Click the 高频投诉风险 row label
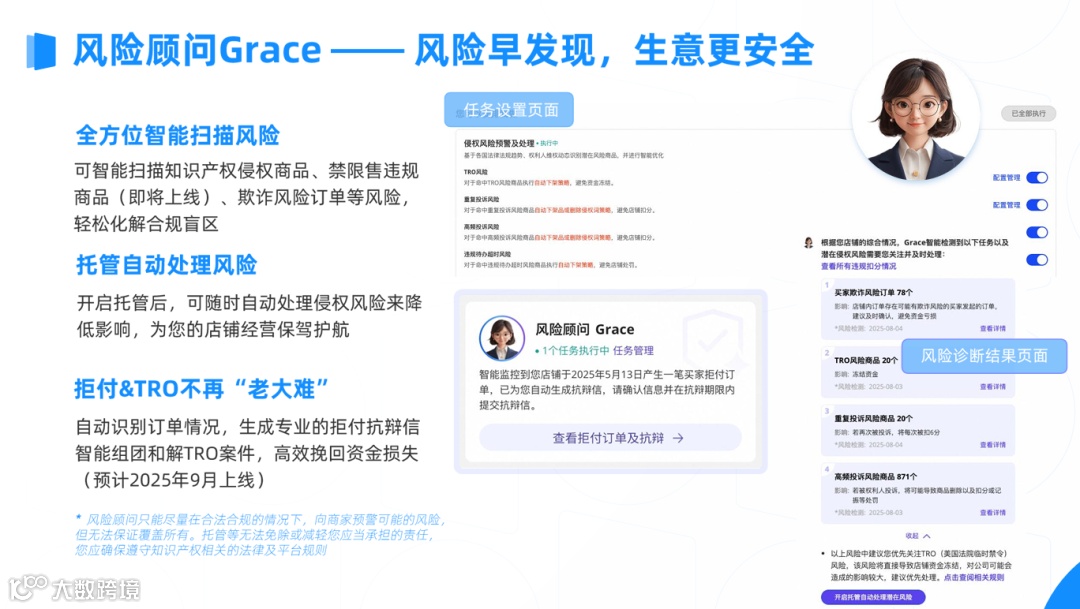The image size is (1080, 609). click(481, 227)
